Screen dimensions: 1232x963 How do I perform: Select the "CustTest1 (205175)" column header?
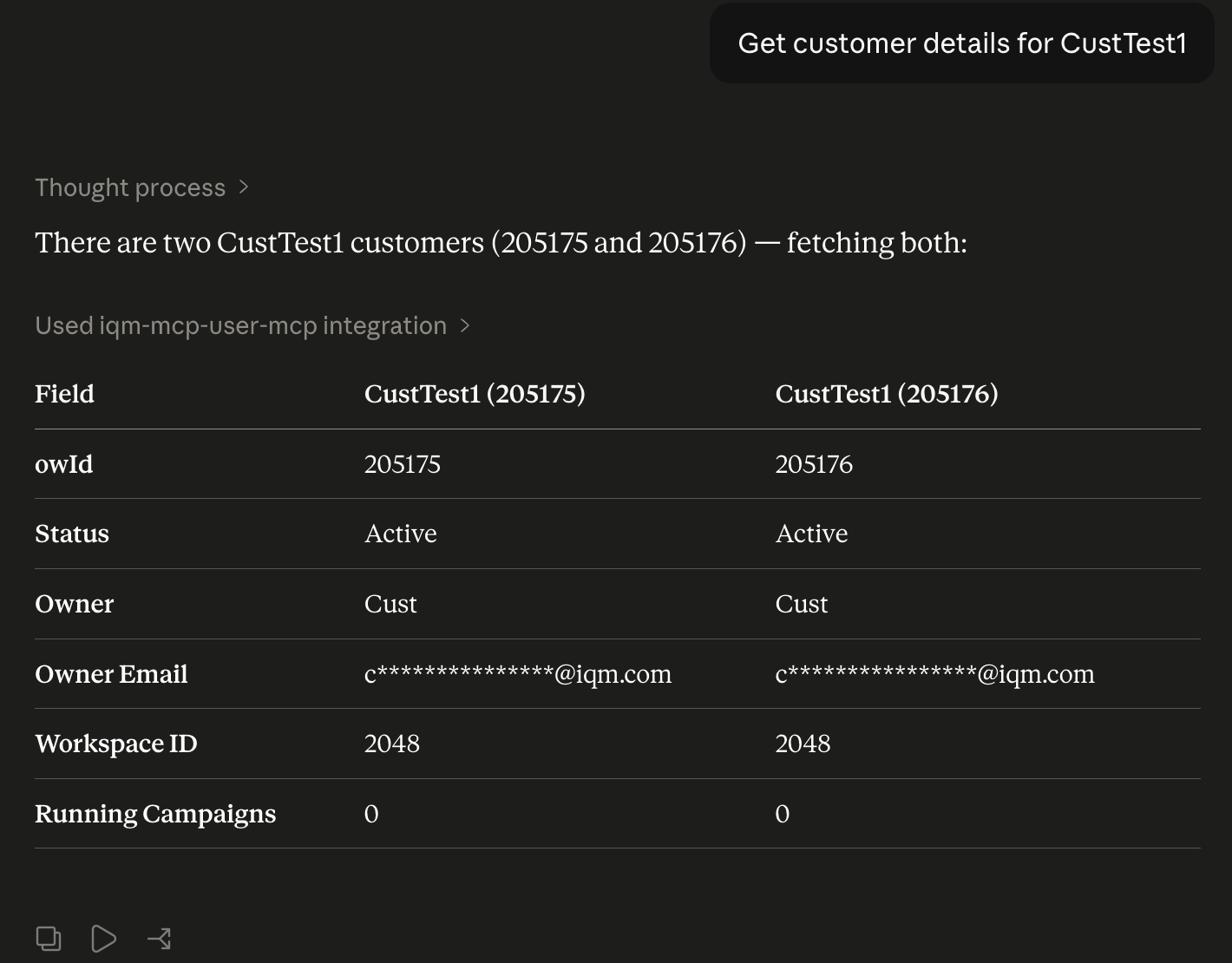(475, 394)
